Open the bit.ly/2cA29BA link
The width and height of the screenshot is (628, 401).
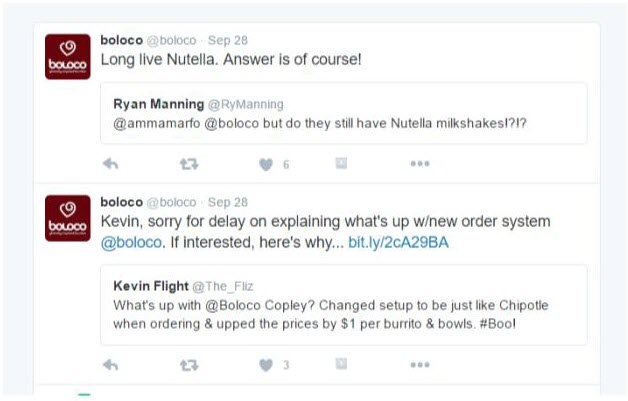[x=398, y=243]
